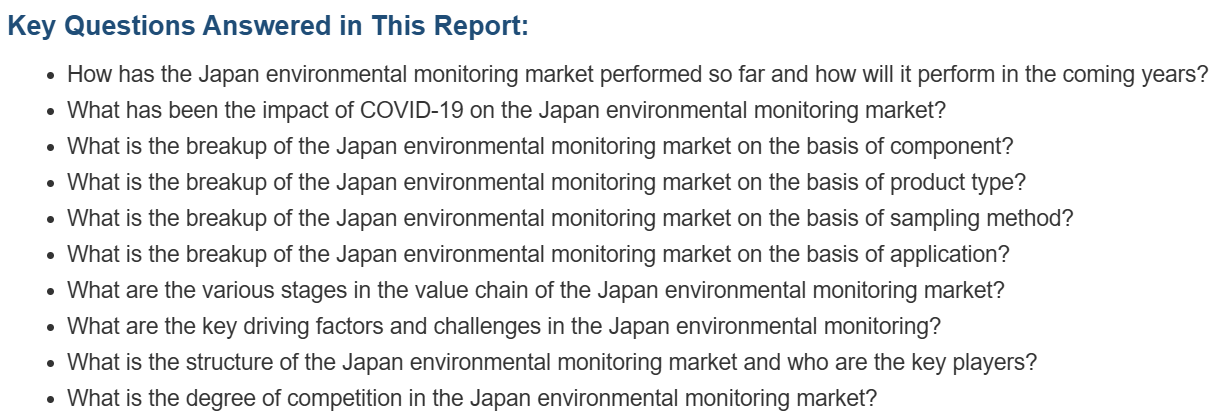Select the market structure and key players question

point(552,362)
